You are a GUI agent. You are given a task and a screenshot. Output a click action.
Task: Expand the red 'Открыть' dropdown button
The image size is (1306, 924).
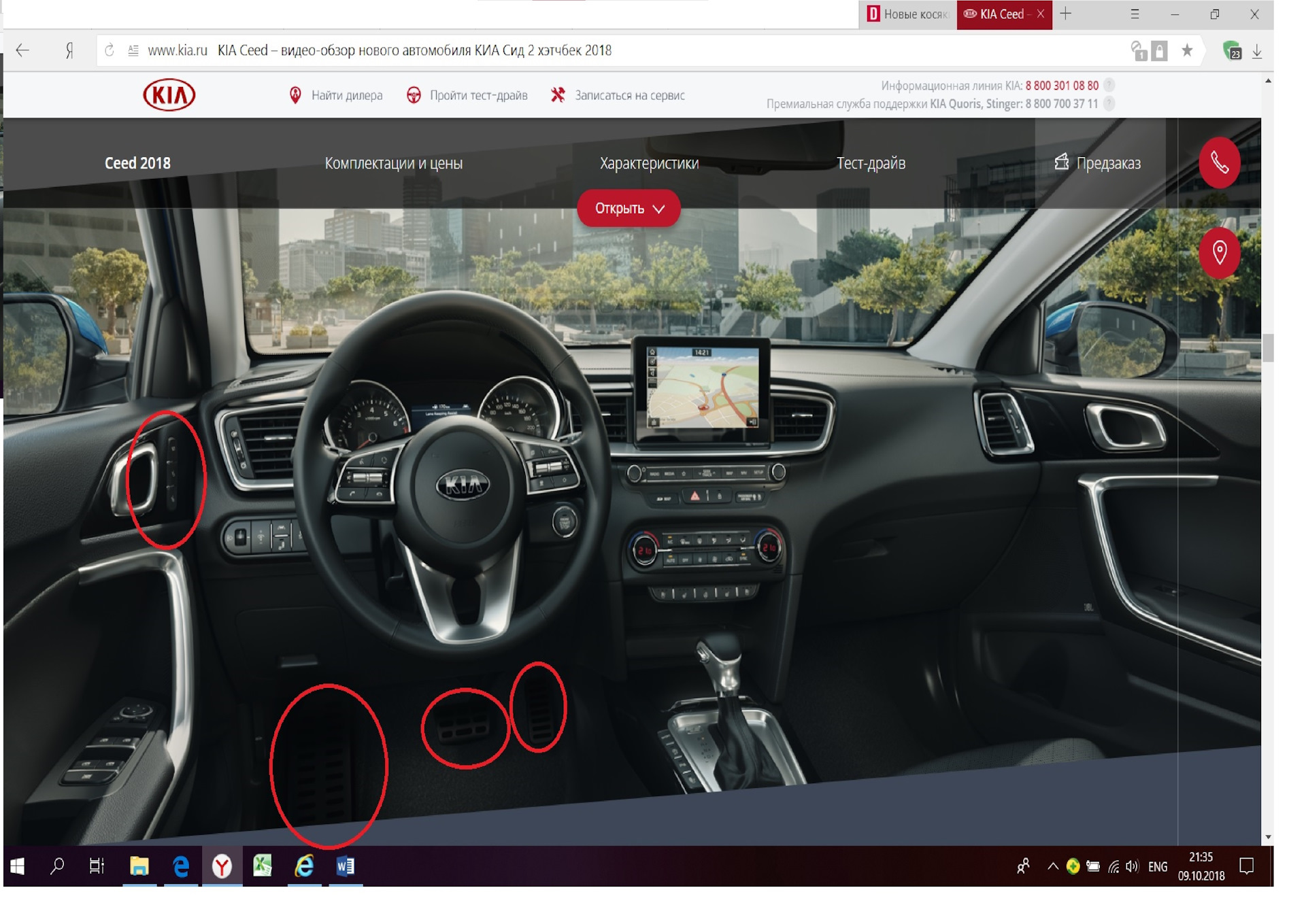tap(629, 208)
